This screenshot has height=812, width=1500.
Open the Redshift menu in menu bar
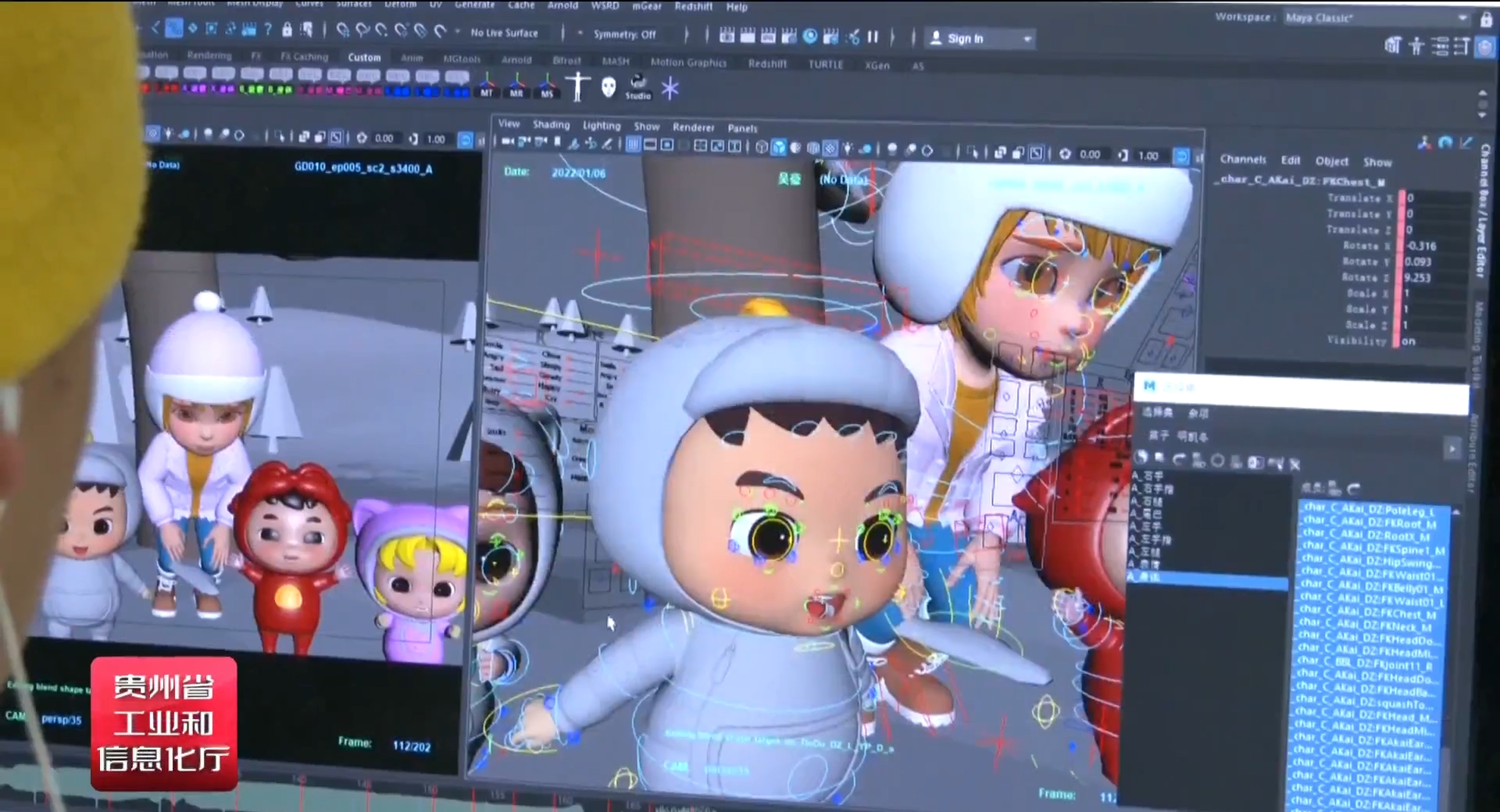[x=693, y=6]
